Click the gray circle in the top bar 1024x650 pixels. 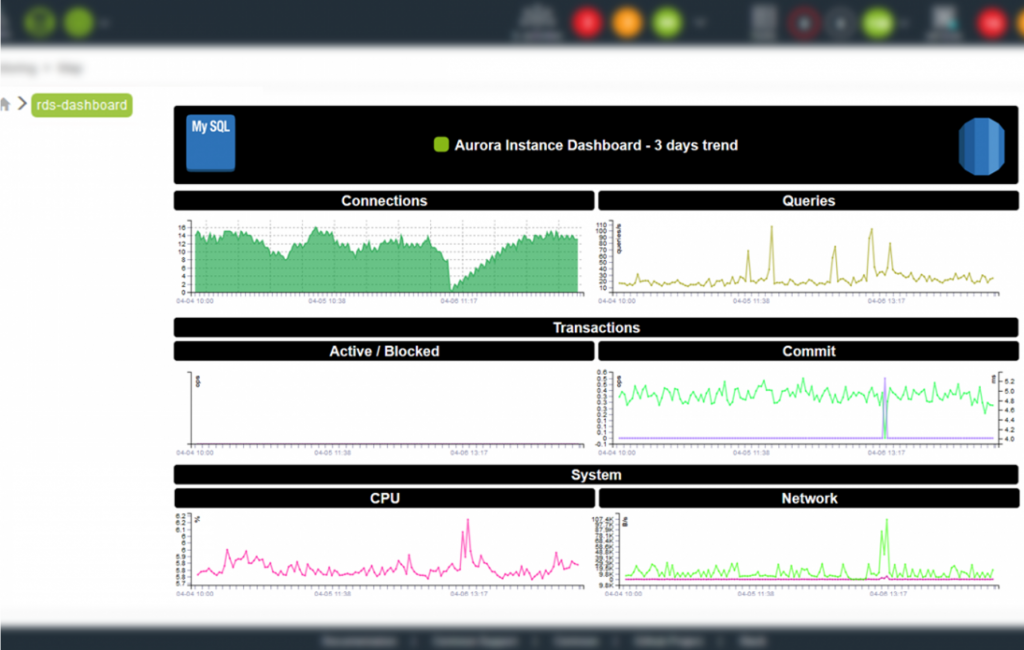[840, 23]
